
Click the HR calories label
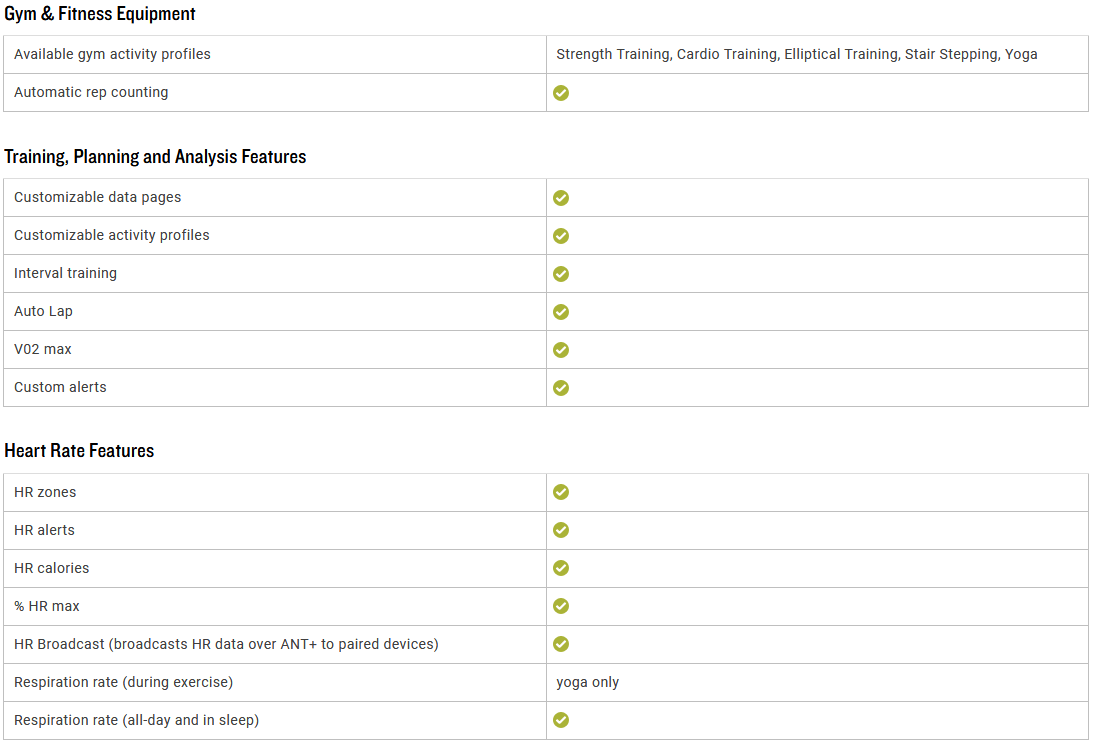coord(52,568)
